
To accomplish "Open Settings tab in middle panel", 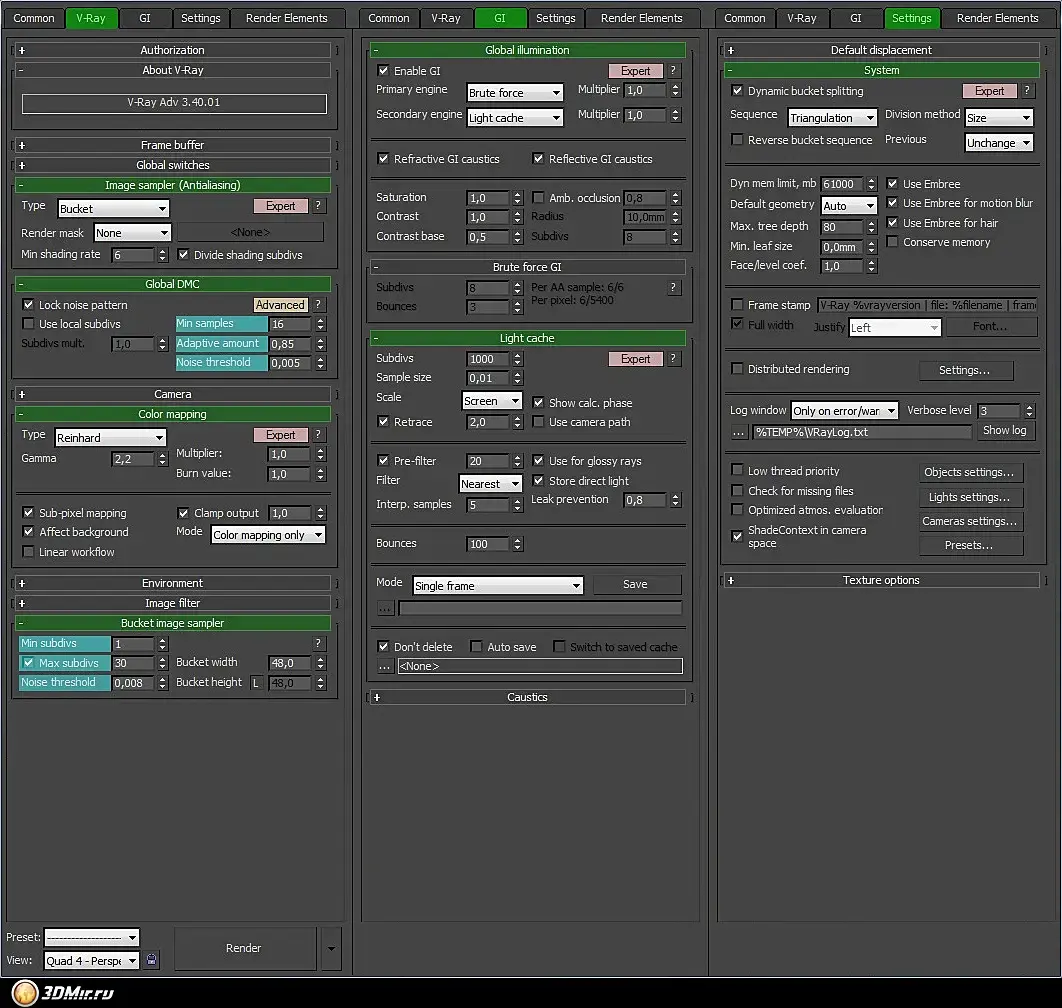I will (555, 18).
